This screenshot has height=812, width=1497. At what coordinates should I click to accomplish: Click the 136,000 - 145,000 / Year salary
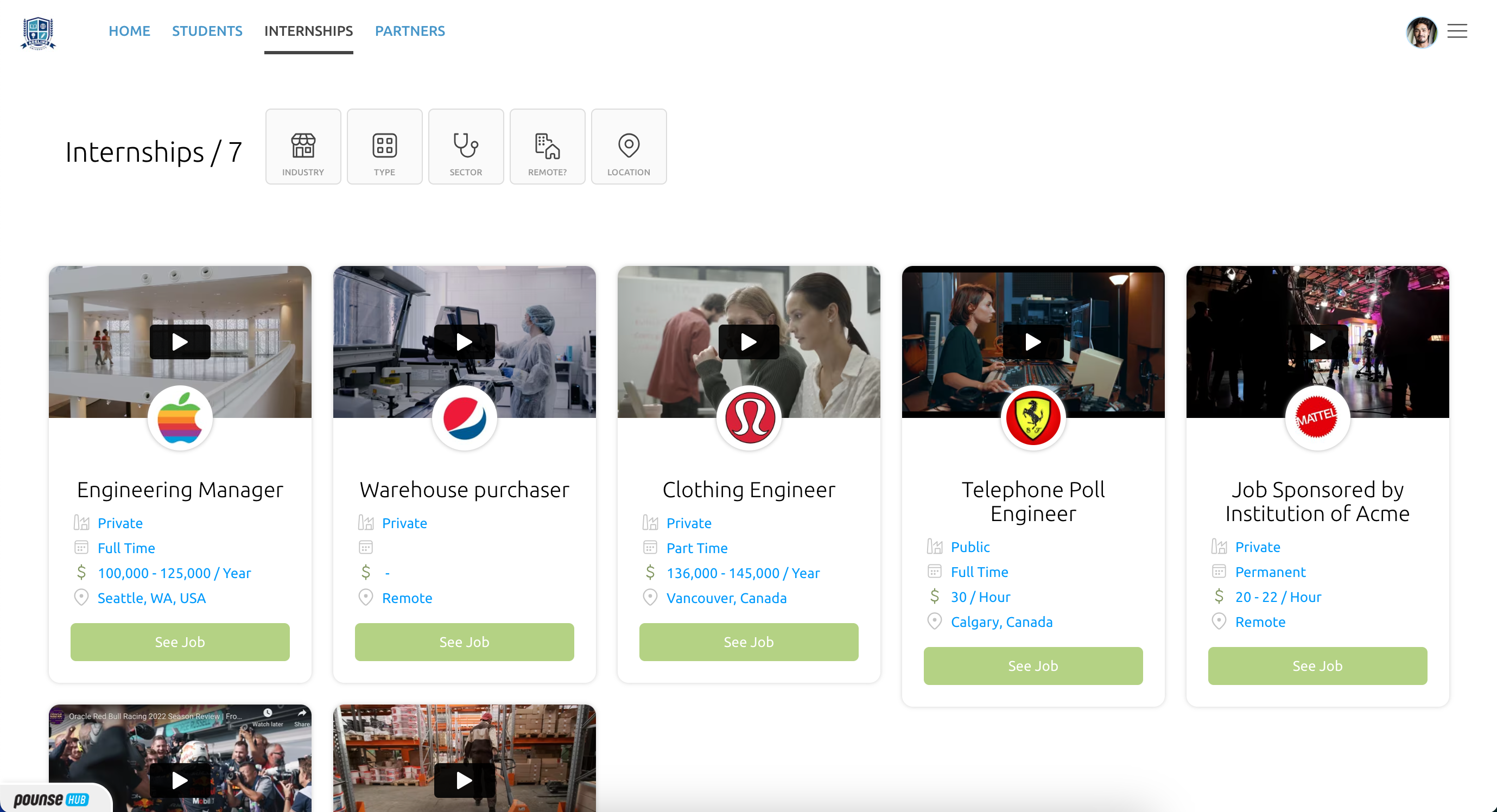click(x=743, y=573)
